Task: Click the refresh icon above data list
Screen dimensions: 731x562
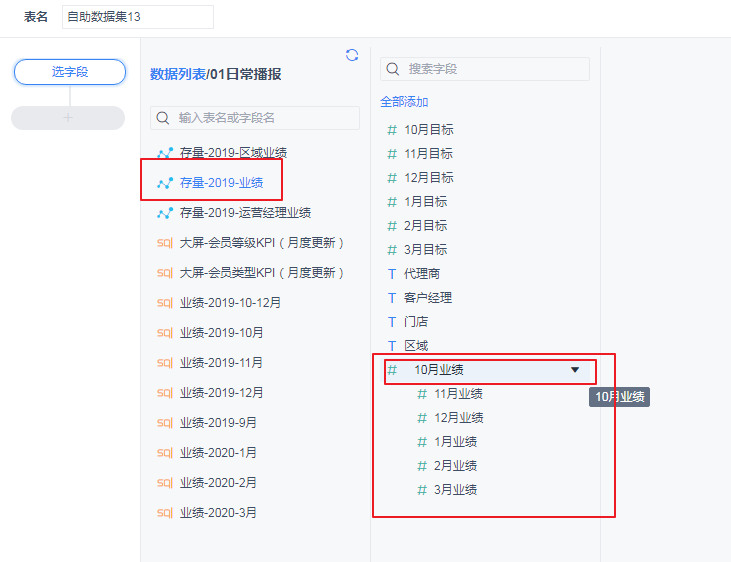Action: (352, 56)
